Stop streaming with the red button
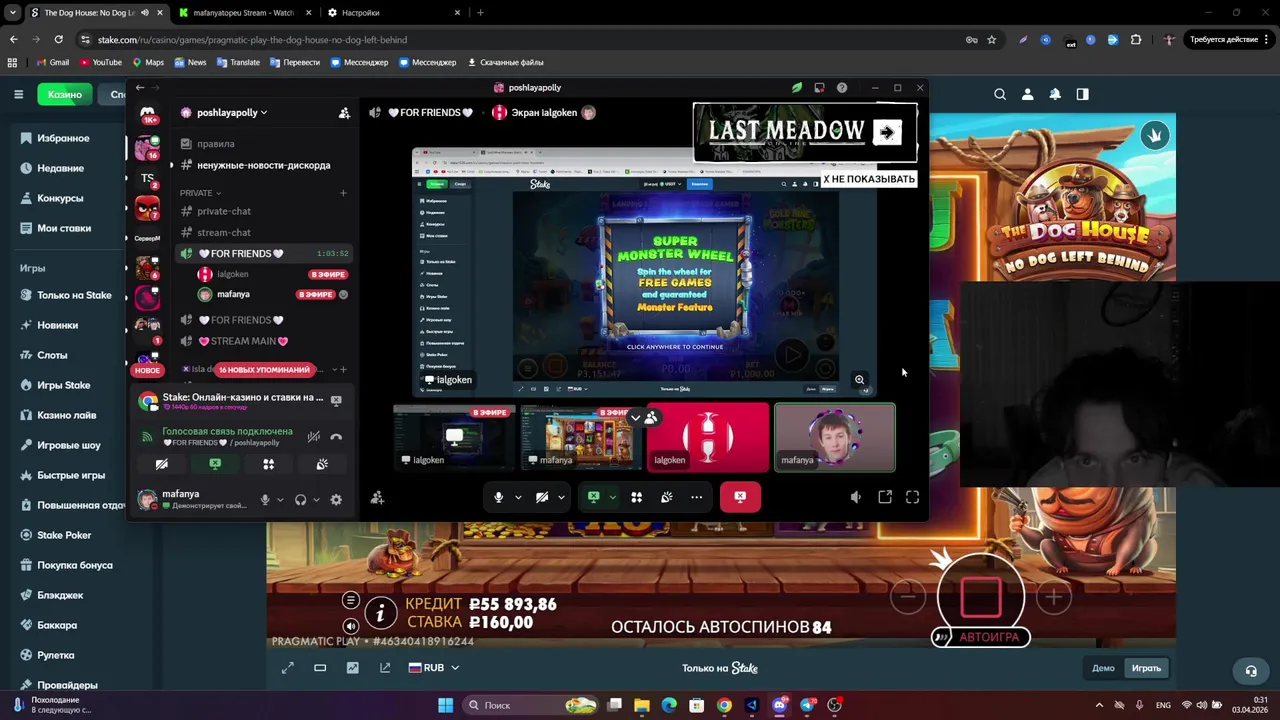Screen dimensions: 1280x720 click(x=740, y=497)
